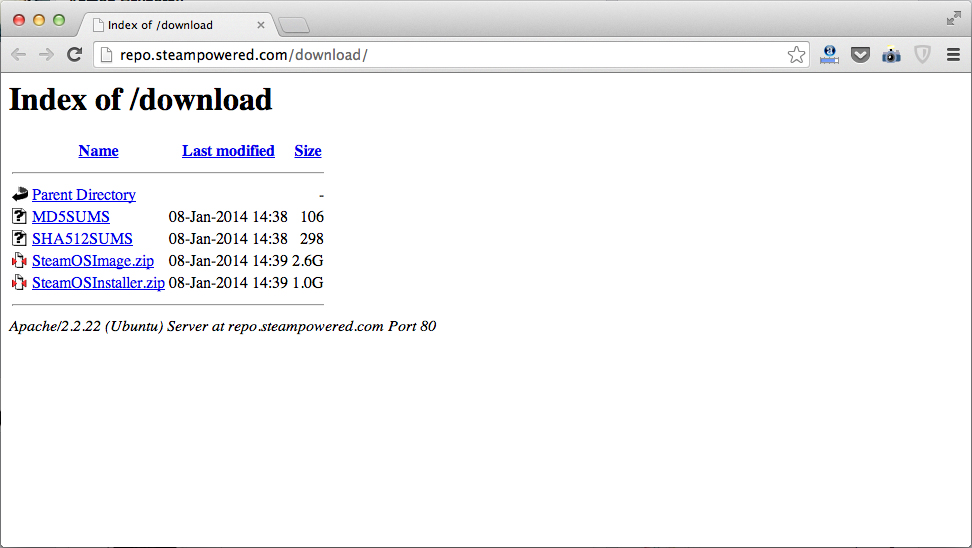Click the SHA512SUMS size value 298
Image resolution: width=972 pixels, height=548 pixels.
tap(312, 239)
